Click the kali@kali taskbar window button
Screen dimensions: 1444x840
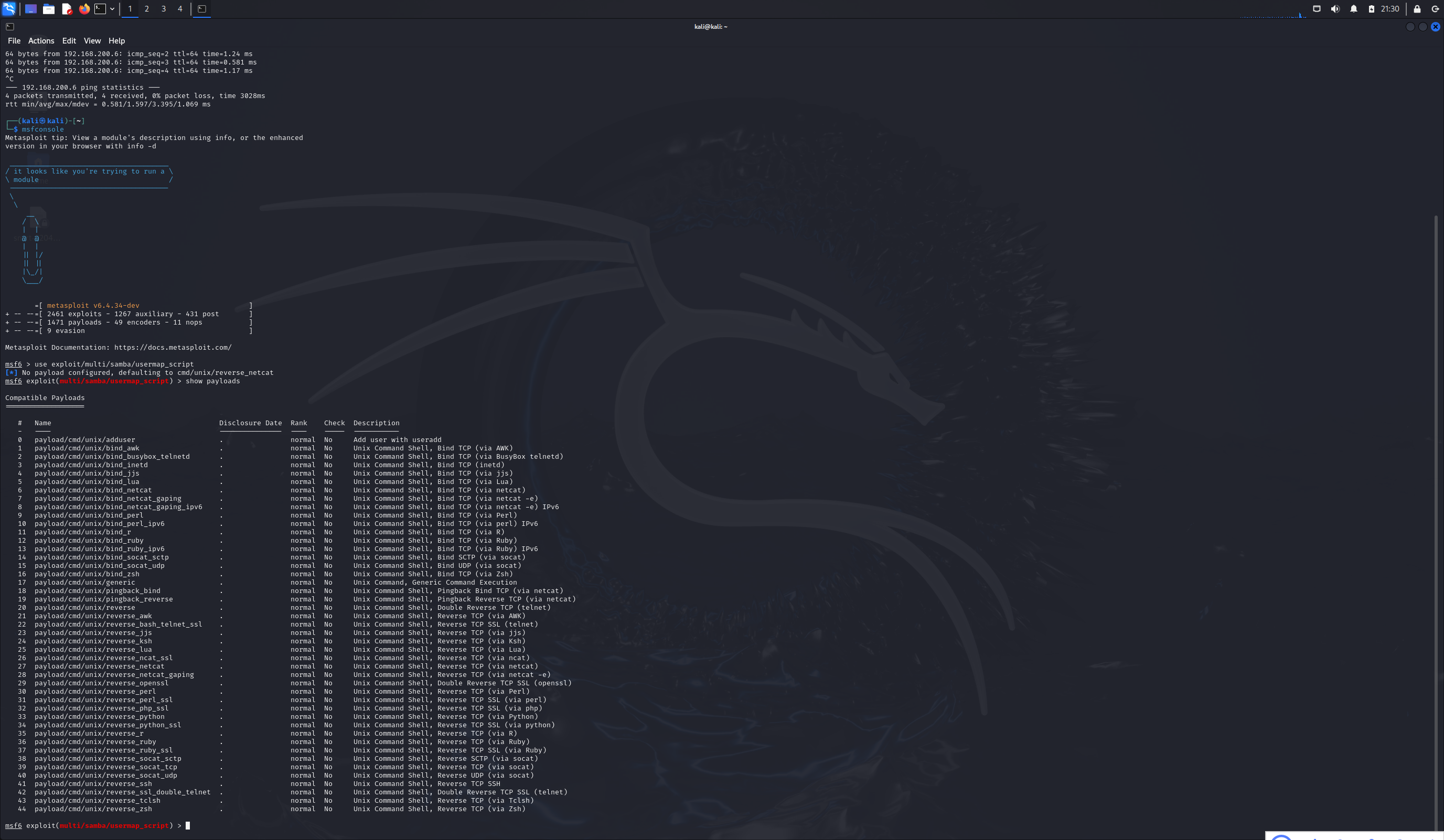202,8
